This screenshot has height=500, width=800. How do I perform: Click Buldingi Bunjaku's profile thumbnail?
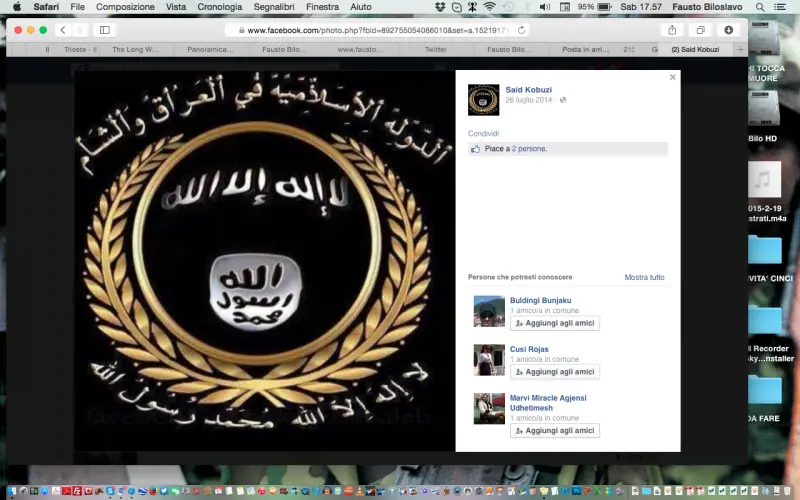[x=489, y=311]
